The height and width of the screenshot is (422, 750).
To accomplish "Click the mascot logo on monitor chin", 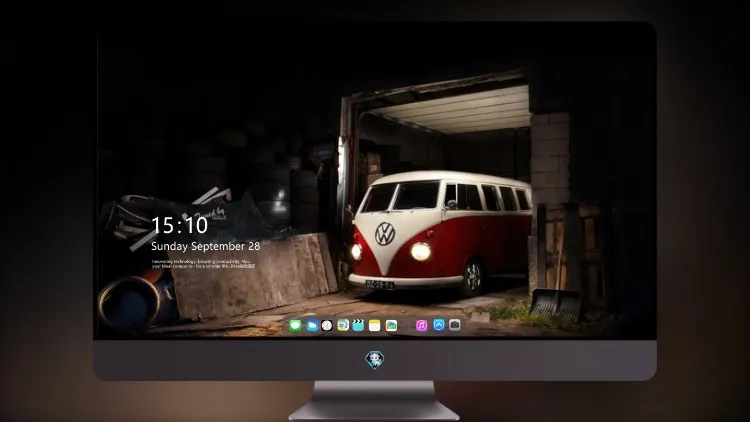I will point(375,360).
